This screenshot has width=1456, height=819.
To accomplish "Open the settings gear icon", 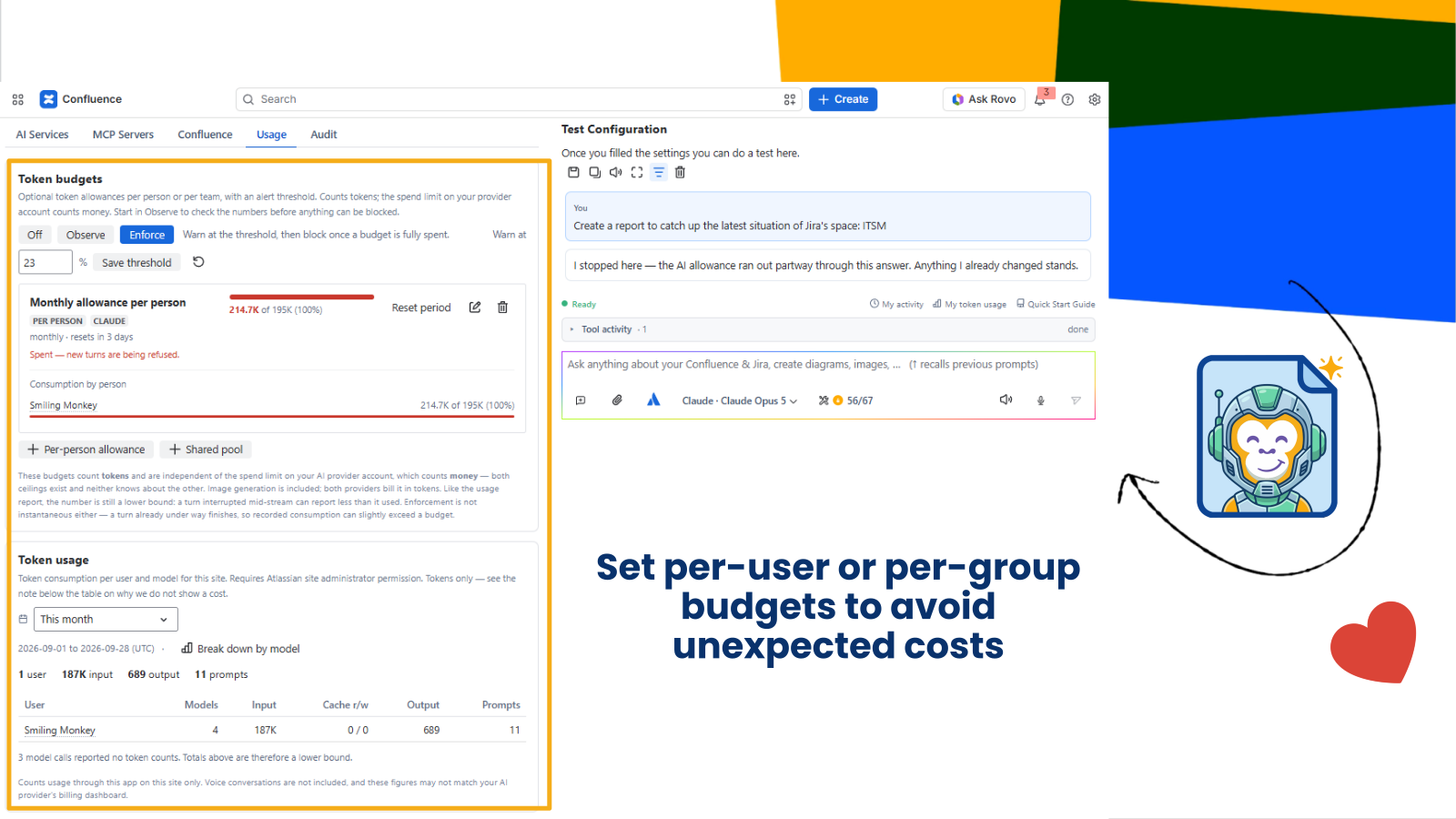I will click(x=1095, y=99).
